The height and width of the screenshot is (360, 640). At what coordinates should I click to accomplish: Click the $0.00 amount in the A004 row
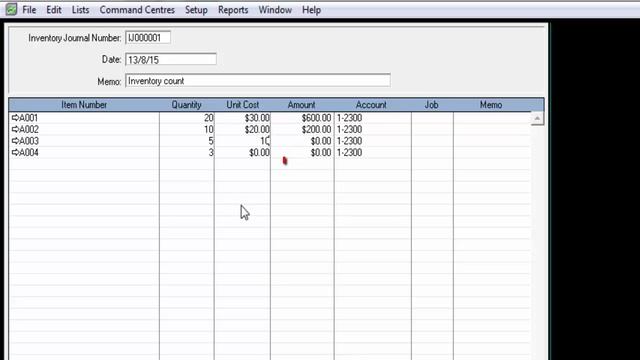[302, 152]
